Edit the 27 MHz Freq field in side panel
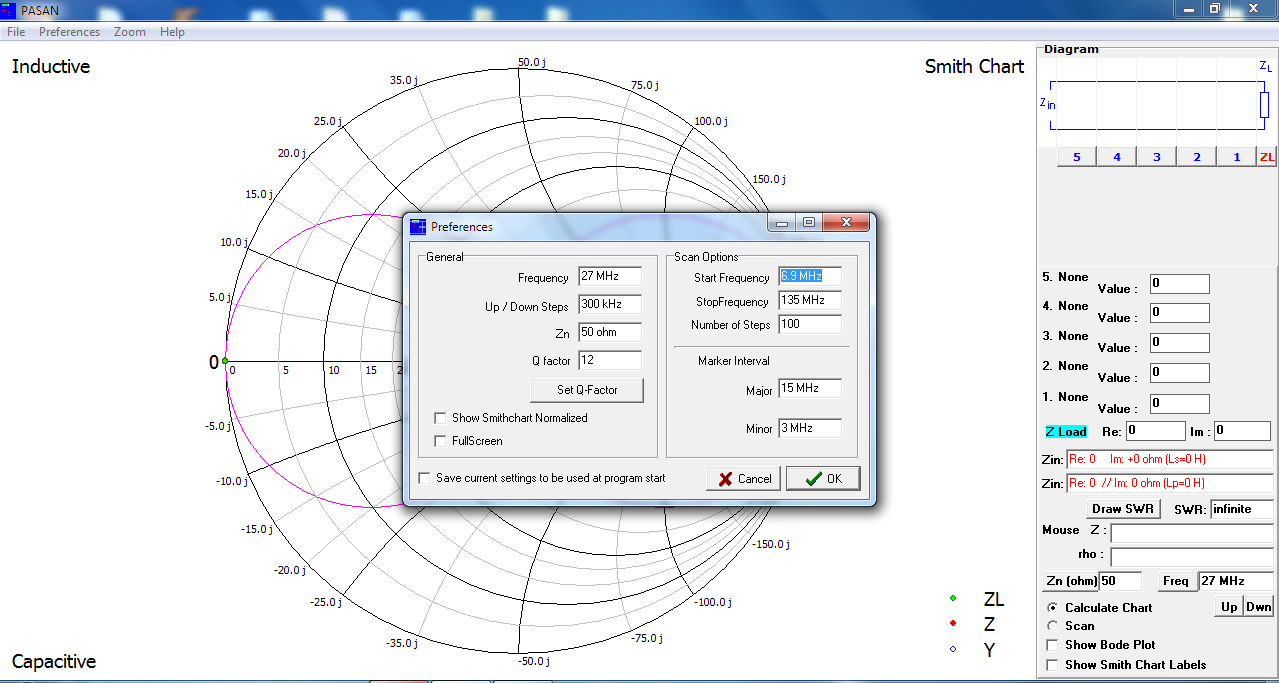This screenshot has width=1279, height=683. [1235, 581]
